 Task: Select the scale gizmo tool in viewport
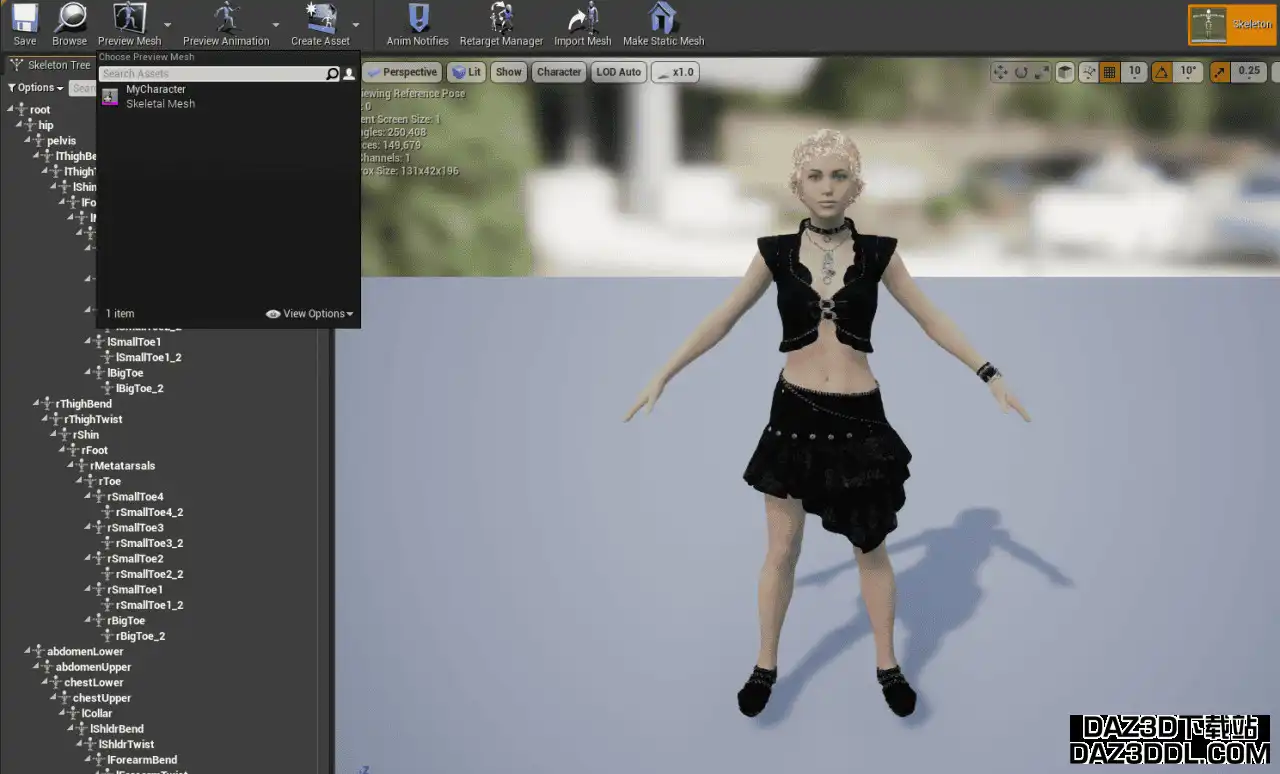point(1041,72)
